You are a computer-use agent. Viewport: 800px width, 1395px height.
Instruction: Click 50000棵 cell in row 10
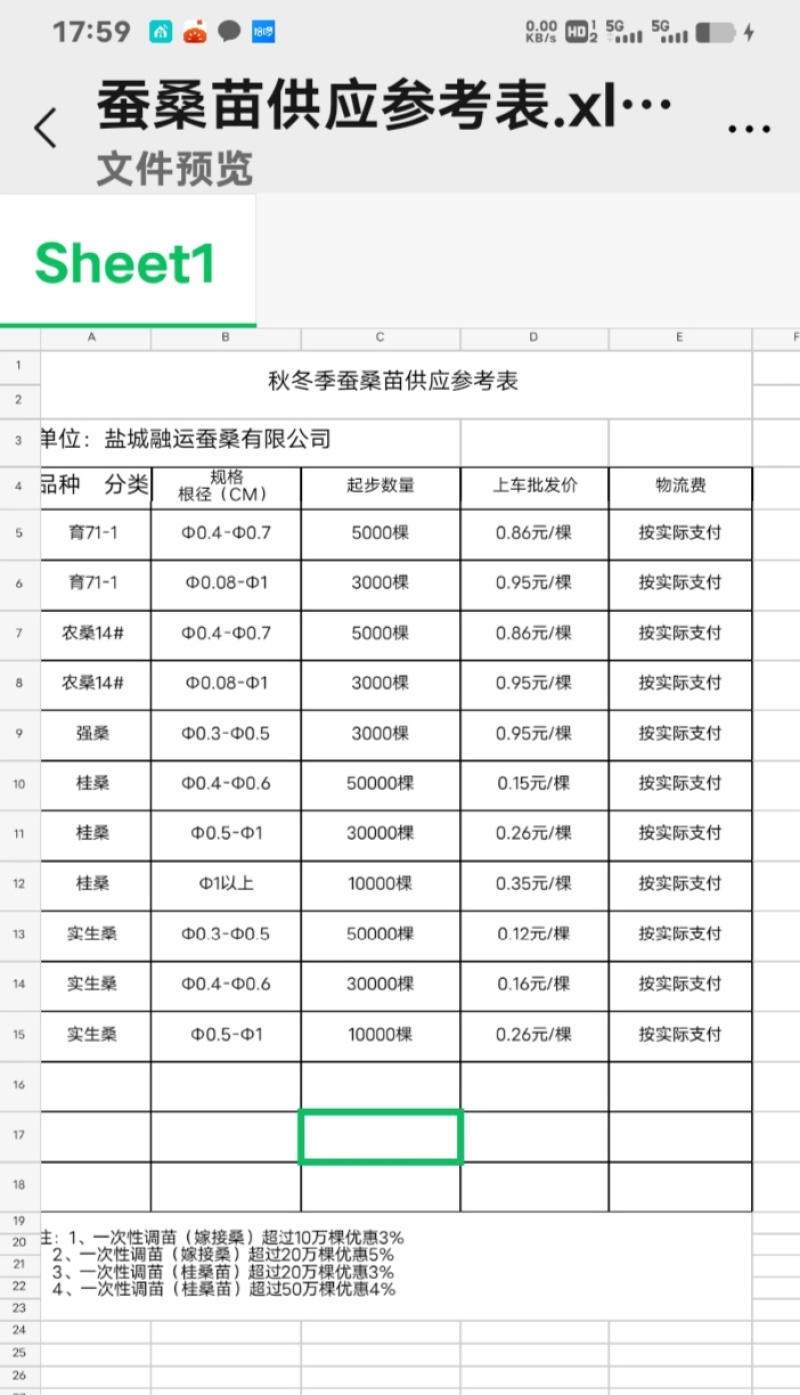coord(380,784)
